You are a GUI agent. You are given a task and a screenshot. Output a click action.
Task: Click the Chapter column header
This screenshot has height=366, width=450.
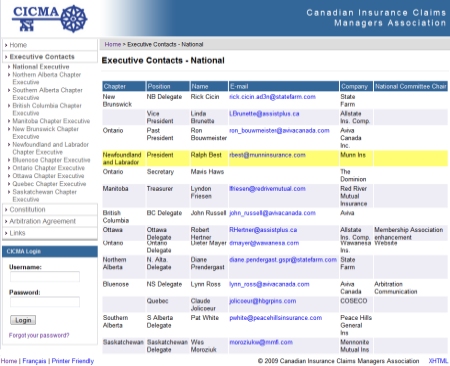coord(124,86)
